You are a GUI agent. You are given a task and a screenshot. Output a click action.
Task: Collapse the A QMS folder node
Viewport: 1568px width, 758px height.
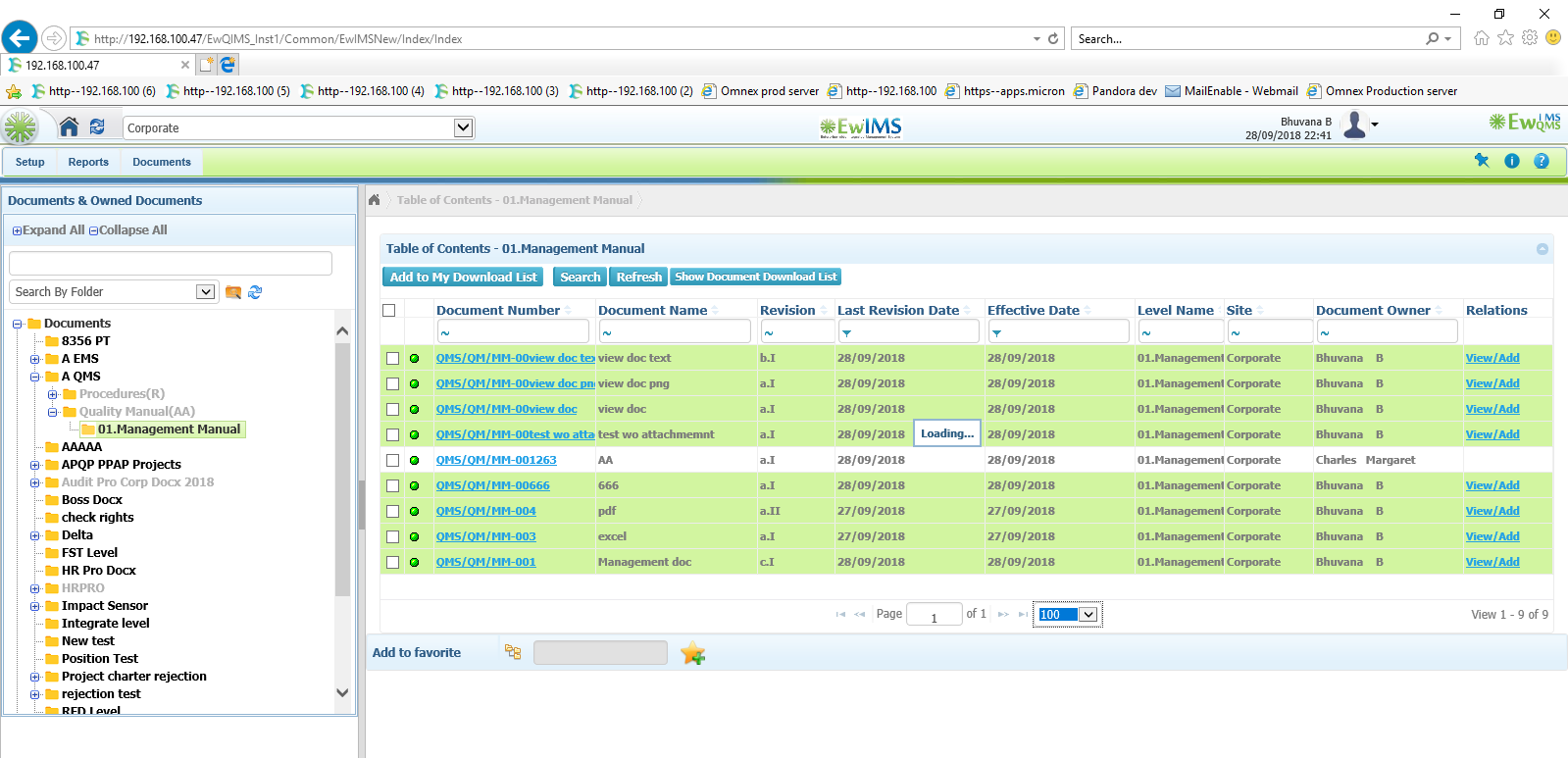click(34, 377)
